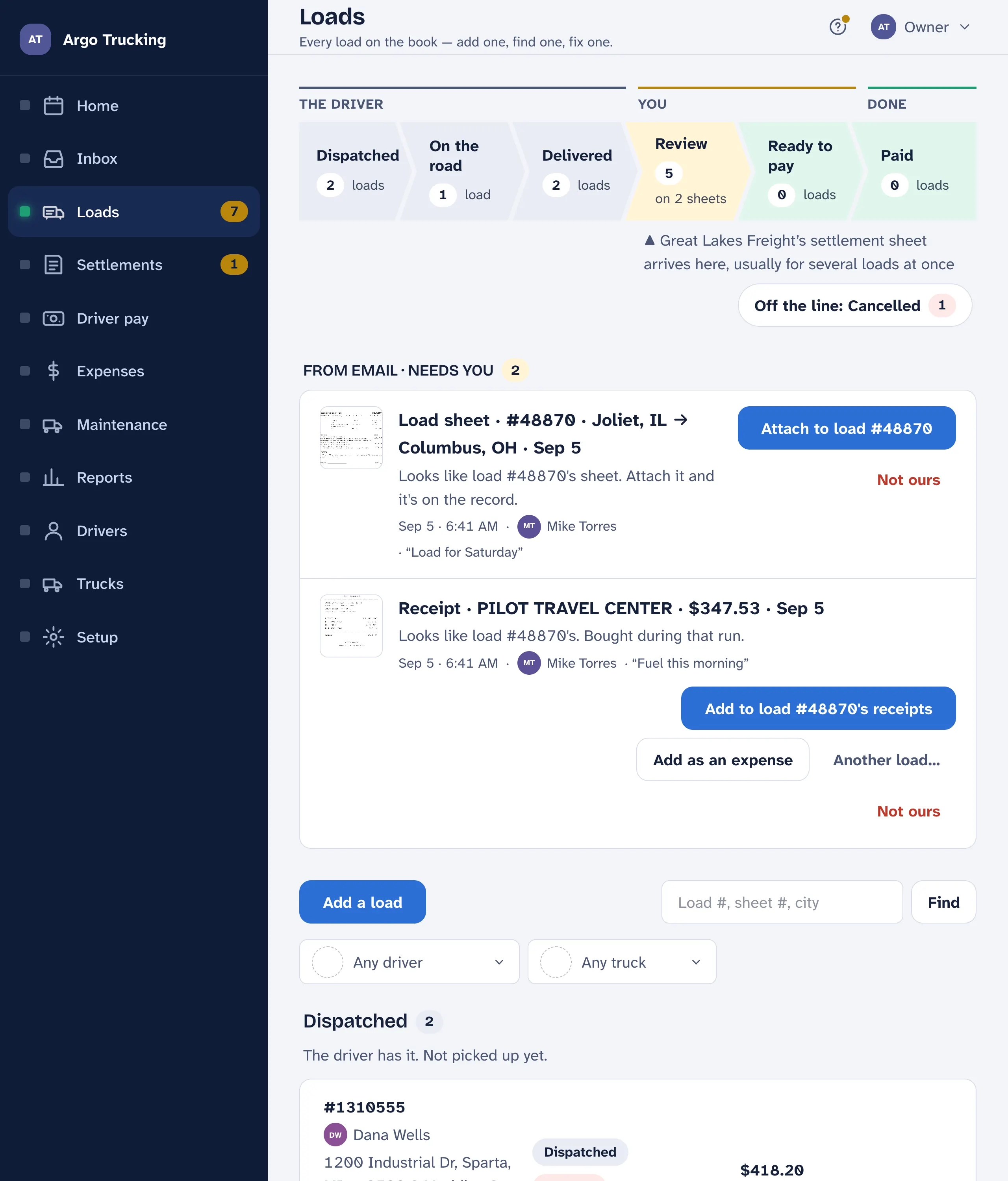Expand the Owner account menu chevron

[x=965, y=27]
